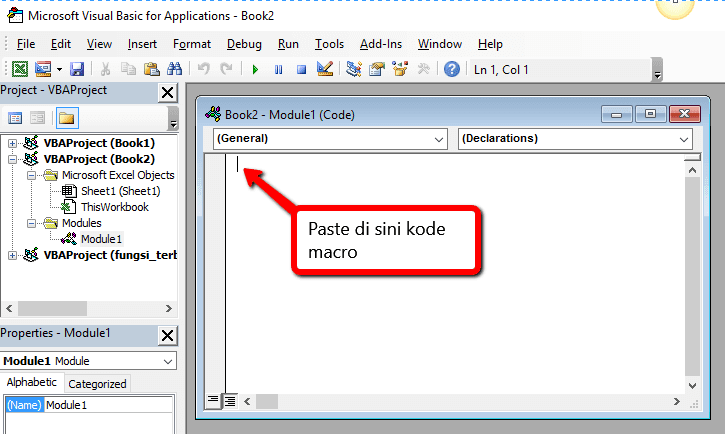The width and height of the screenshot is (725, 434).
Task: Close the Properties - Module1 pane
Action: click(x=167, y=336)
